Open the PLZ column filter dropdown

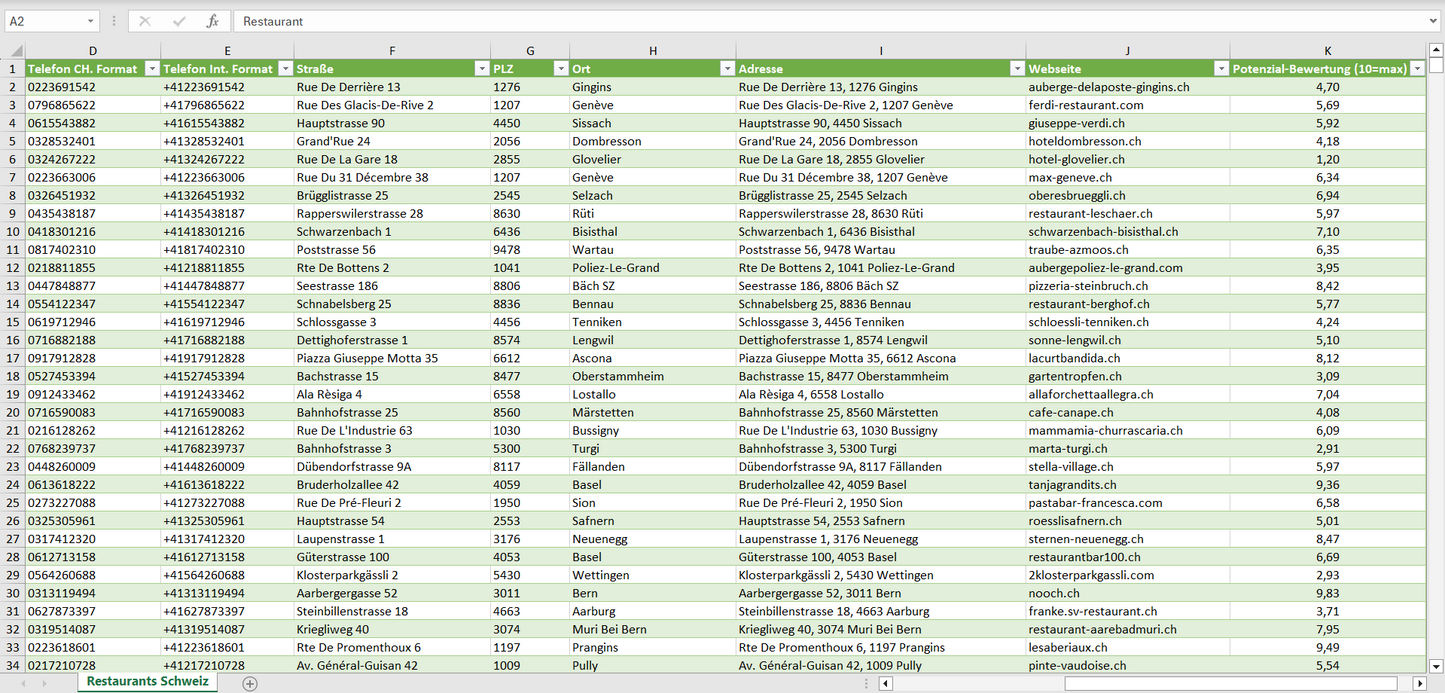[x=559, y=69]
